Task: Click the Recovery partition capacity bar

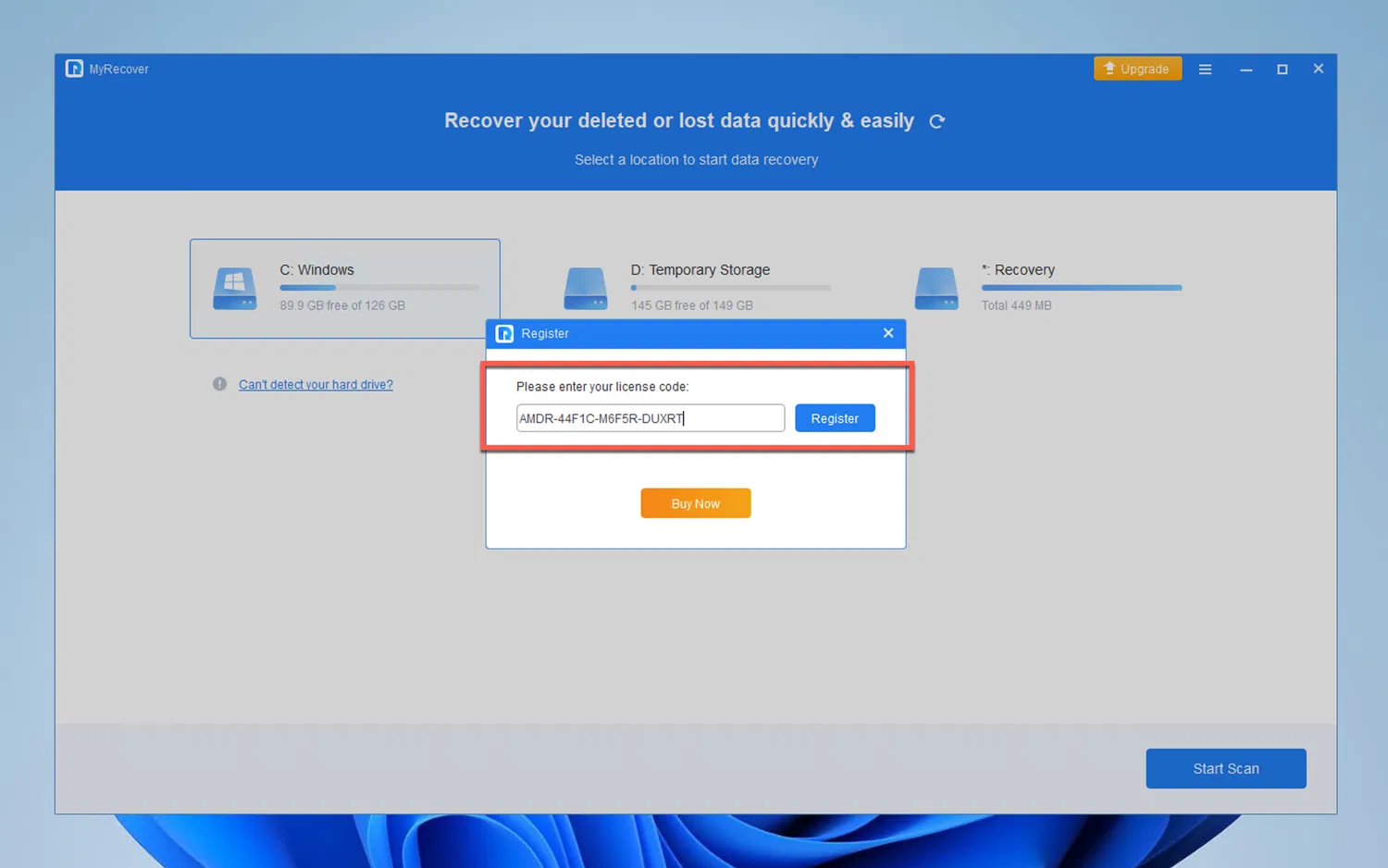Action: click(x=1081, y=287)
